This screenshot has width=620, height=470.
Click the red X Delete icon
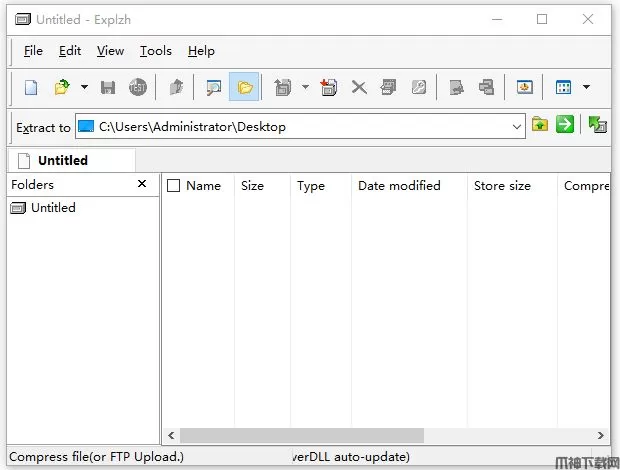coord(359,88)
